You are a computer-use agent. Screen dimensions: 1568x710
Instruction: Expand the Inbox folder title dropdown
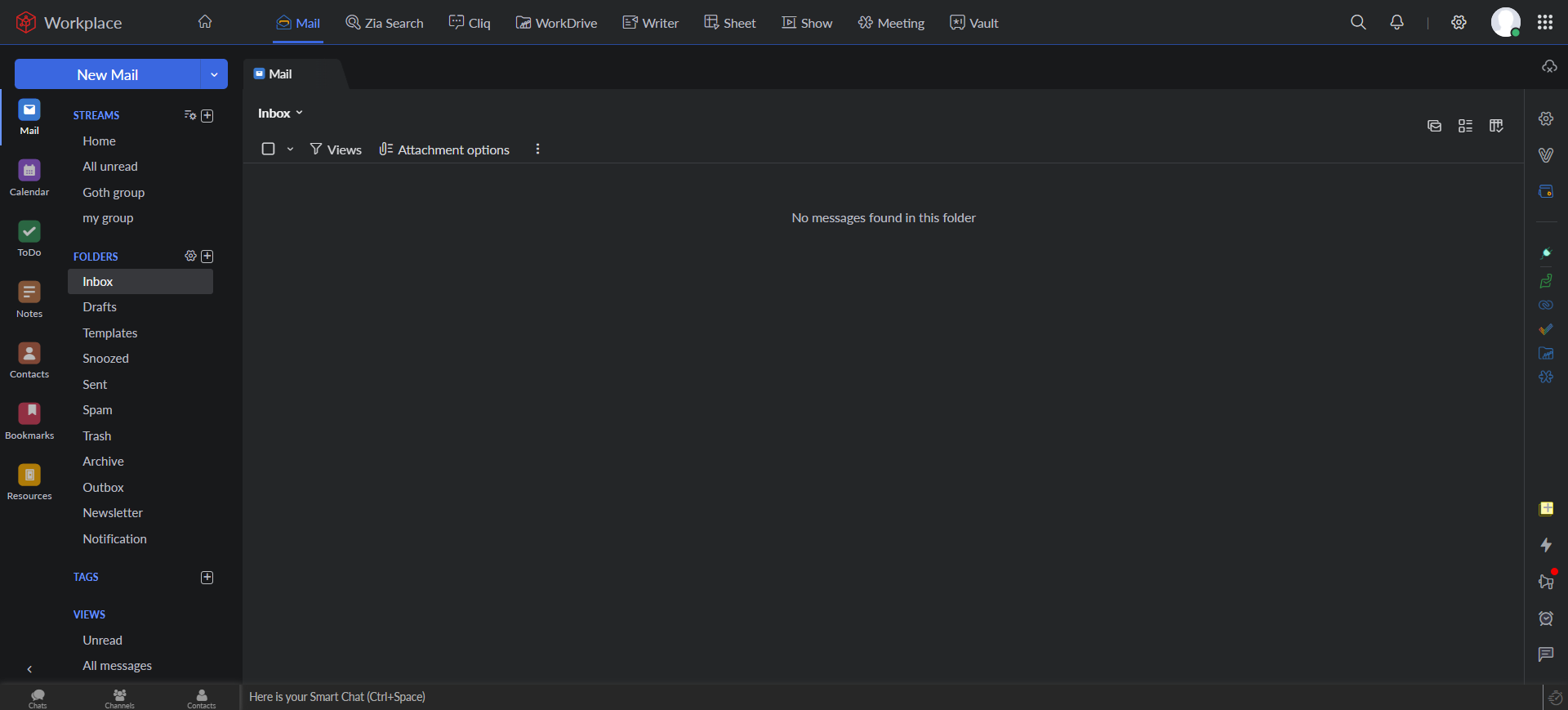pyautogui.click(x=280, y=114)
